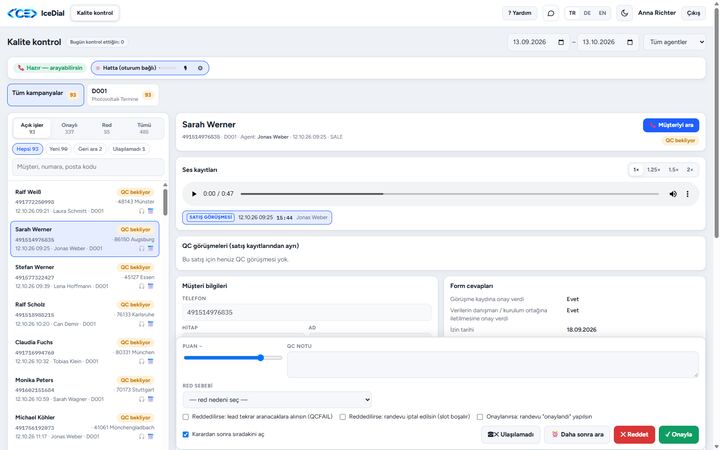Screen dimensions: 720x450
Task: Adjust the Puan score slider
Action: tap(233, 358)
